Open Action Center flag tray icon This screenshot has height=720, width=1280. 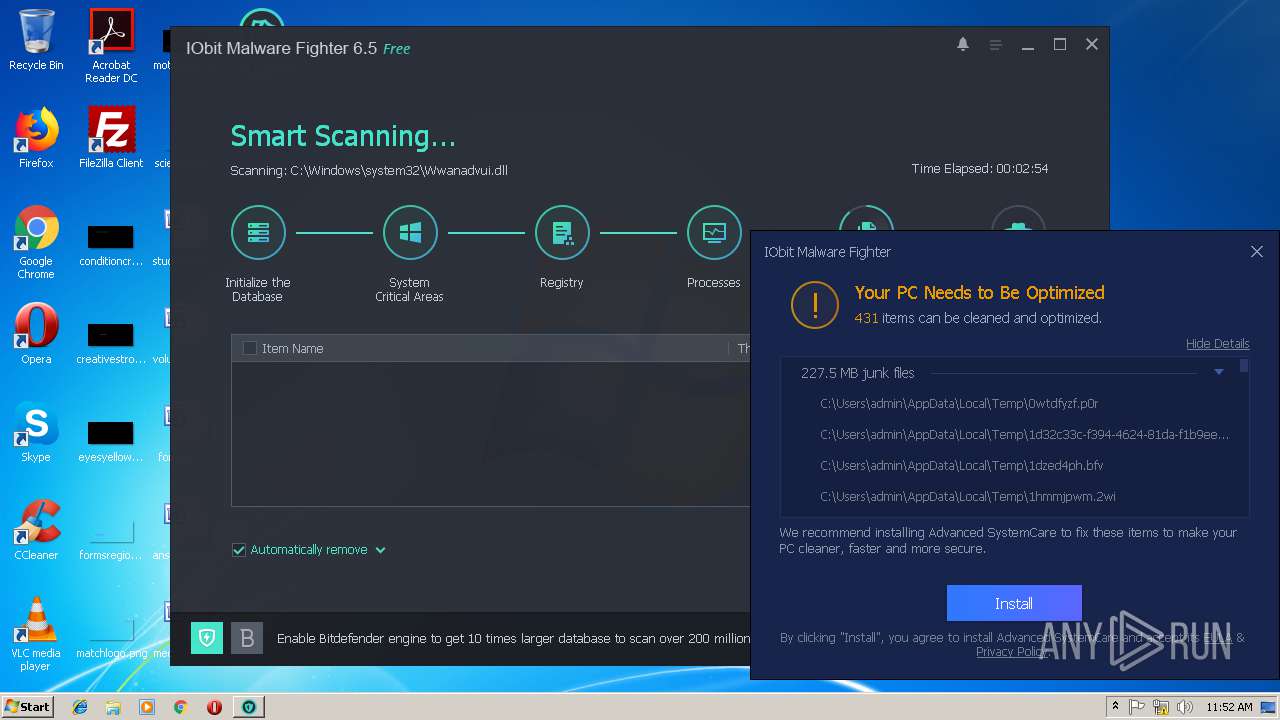tap(1137, 707)
